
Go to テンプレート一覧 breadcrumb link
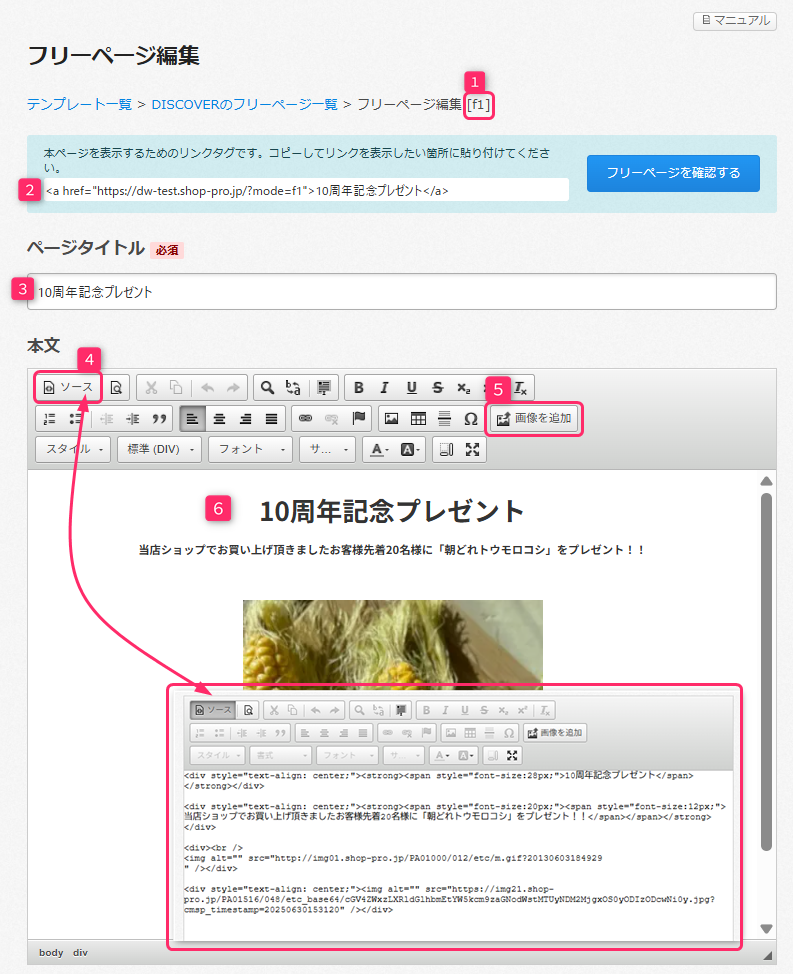pos(79,104)
